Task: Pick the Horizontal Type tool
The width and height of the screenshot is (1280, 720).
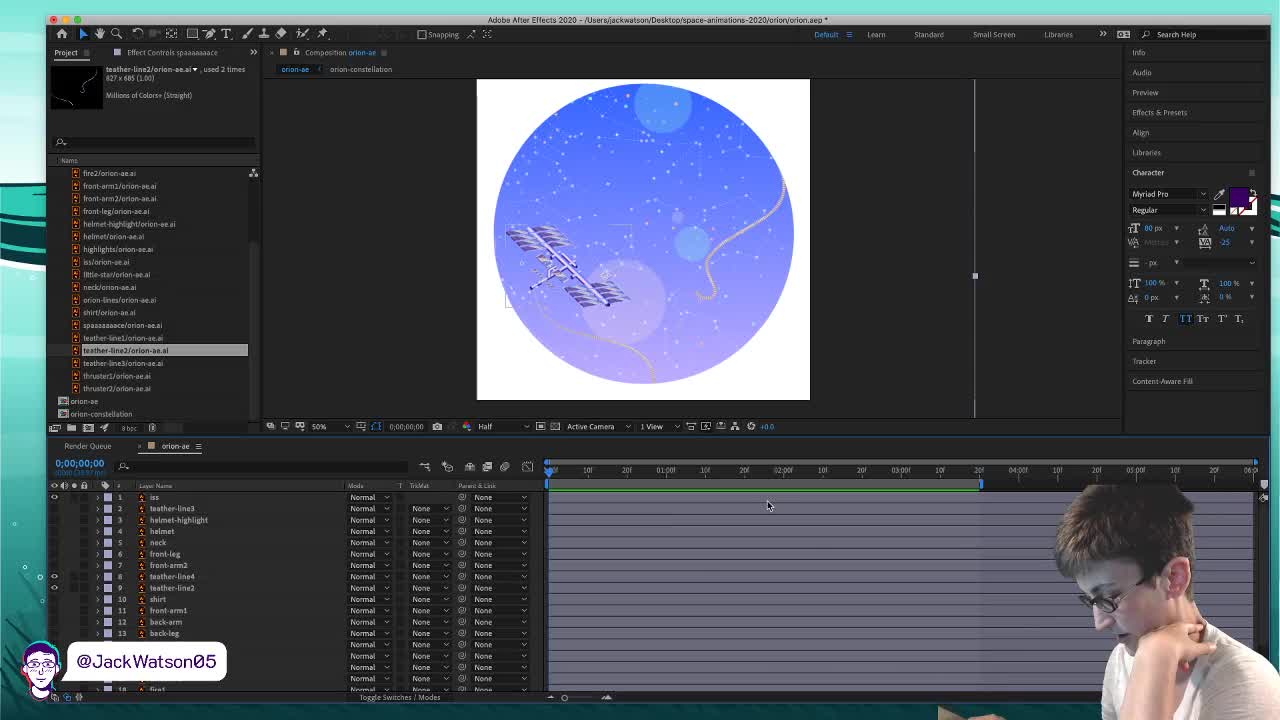Action: (227, 34)
